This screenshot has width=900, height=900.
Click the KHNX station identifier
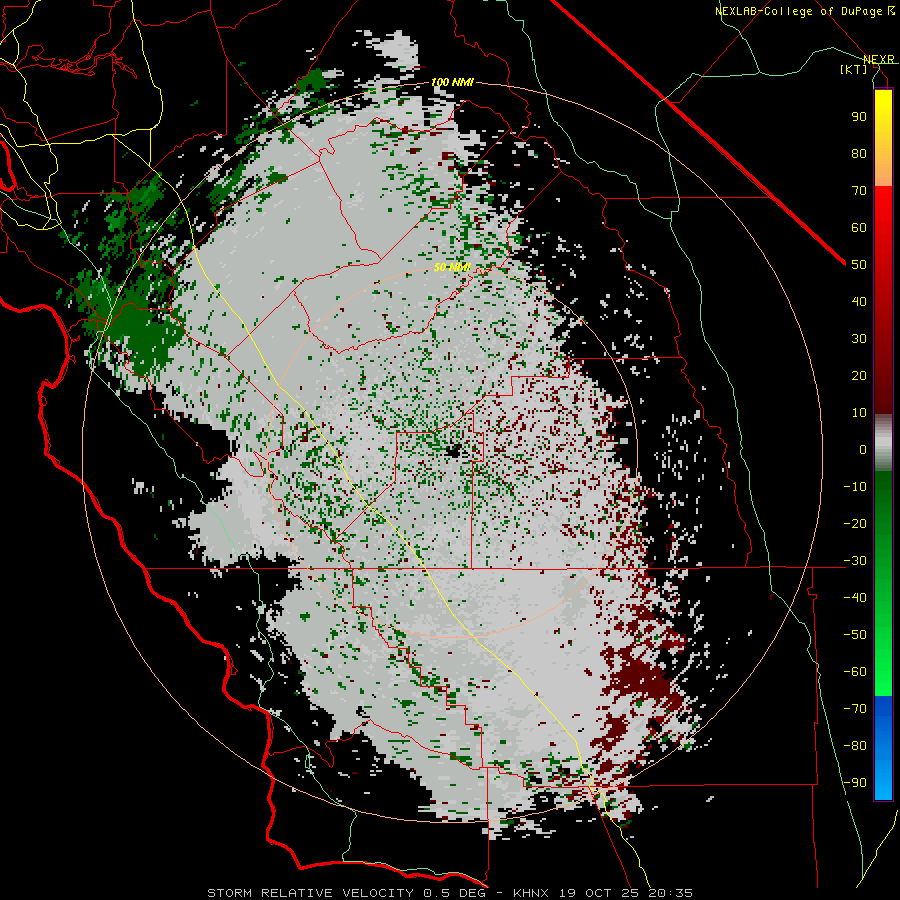pyautogui.click(x=531, y=893)
